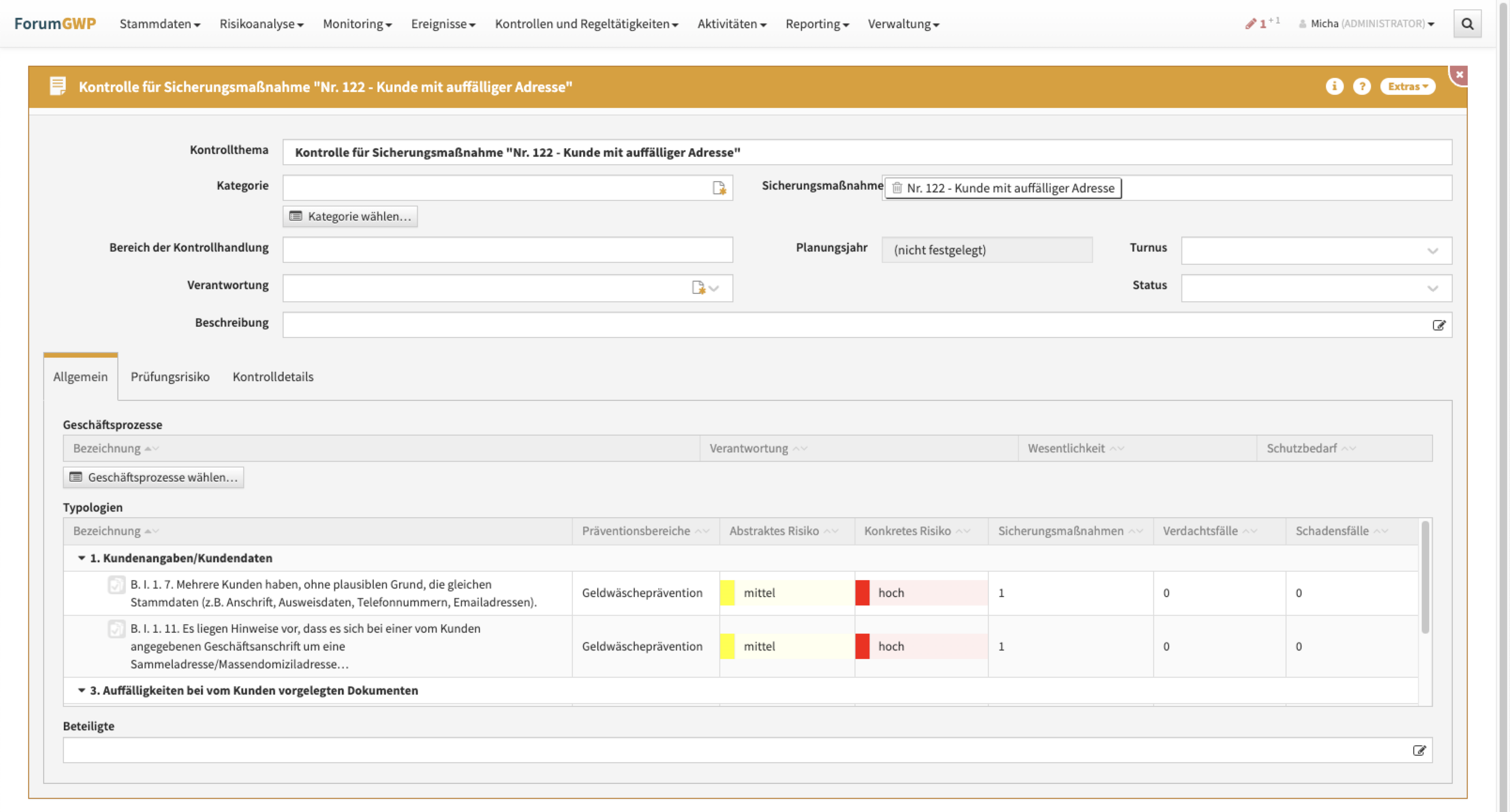Click the Geschäftsprozesse wählen… button
The height and width of the screenshot is (812, 1510).
tap(154, 477)
